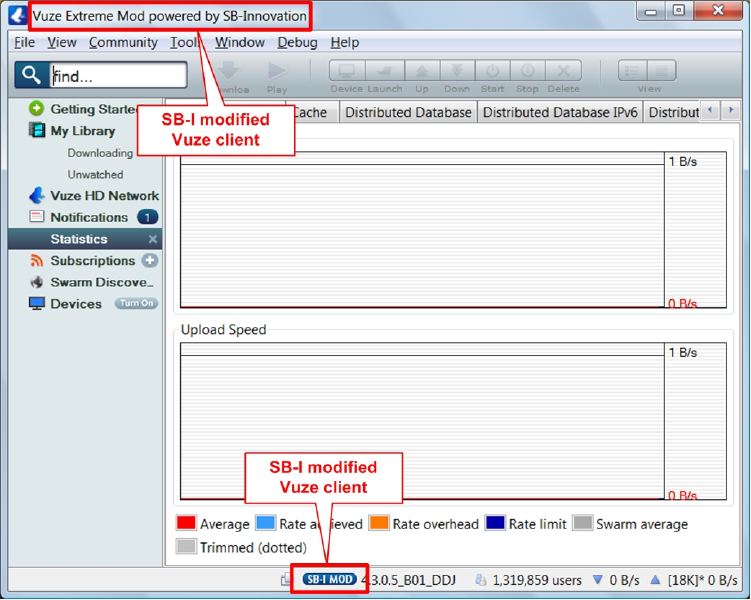751x600 pixels.
Task: Click the 1,319,859 users status text
Action: [x=537, y=580]
